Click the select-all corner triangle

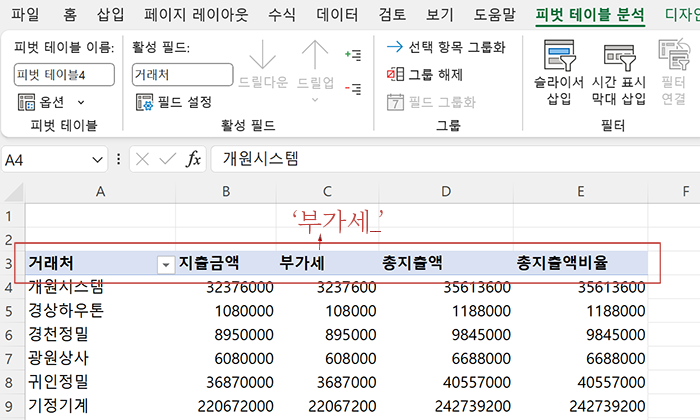pyautogui.click(x=13, y=192)
